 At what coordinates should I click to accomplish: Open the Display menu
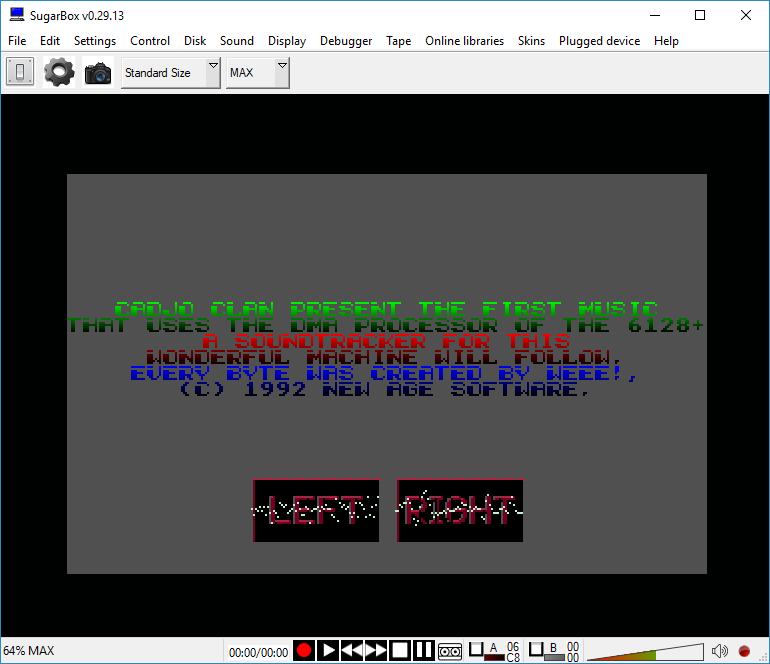tap(287, 41)
